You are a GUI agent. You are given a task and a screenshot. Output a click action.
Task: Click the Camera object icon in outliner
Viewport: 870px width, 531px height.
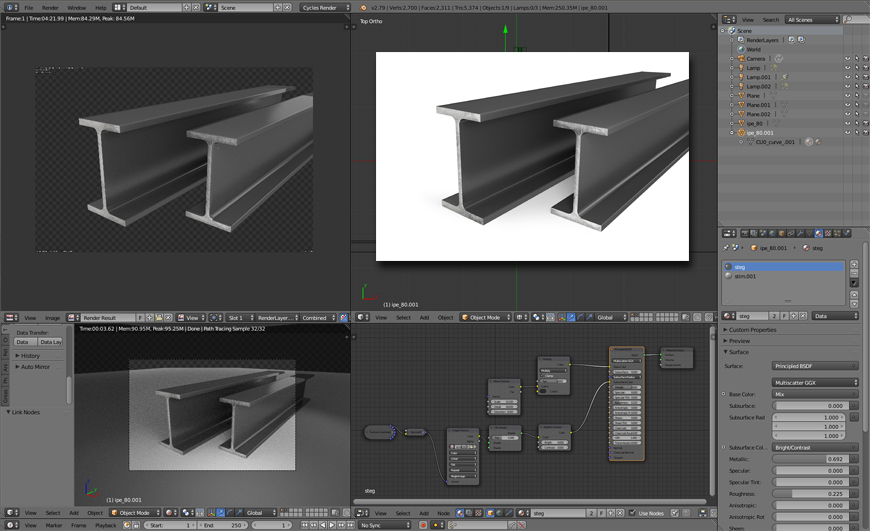[x=741, y=58]
